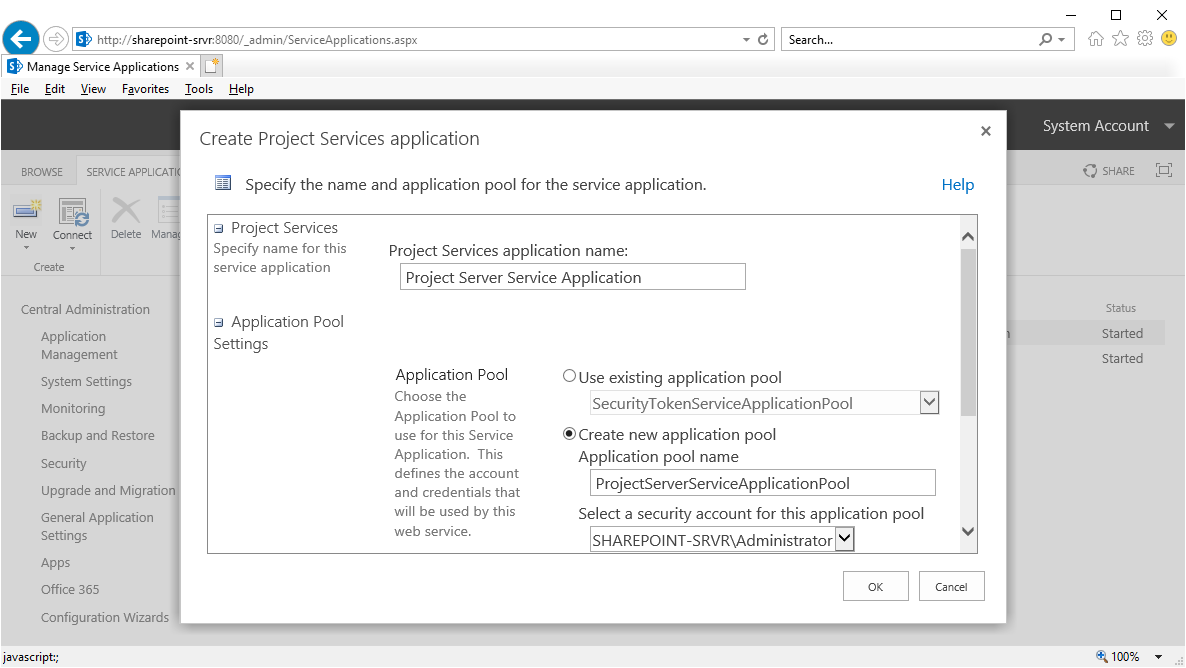Click the Delete icon in the ribbon
This screenshot has height=668, width=1186.
125,218
